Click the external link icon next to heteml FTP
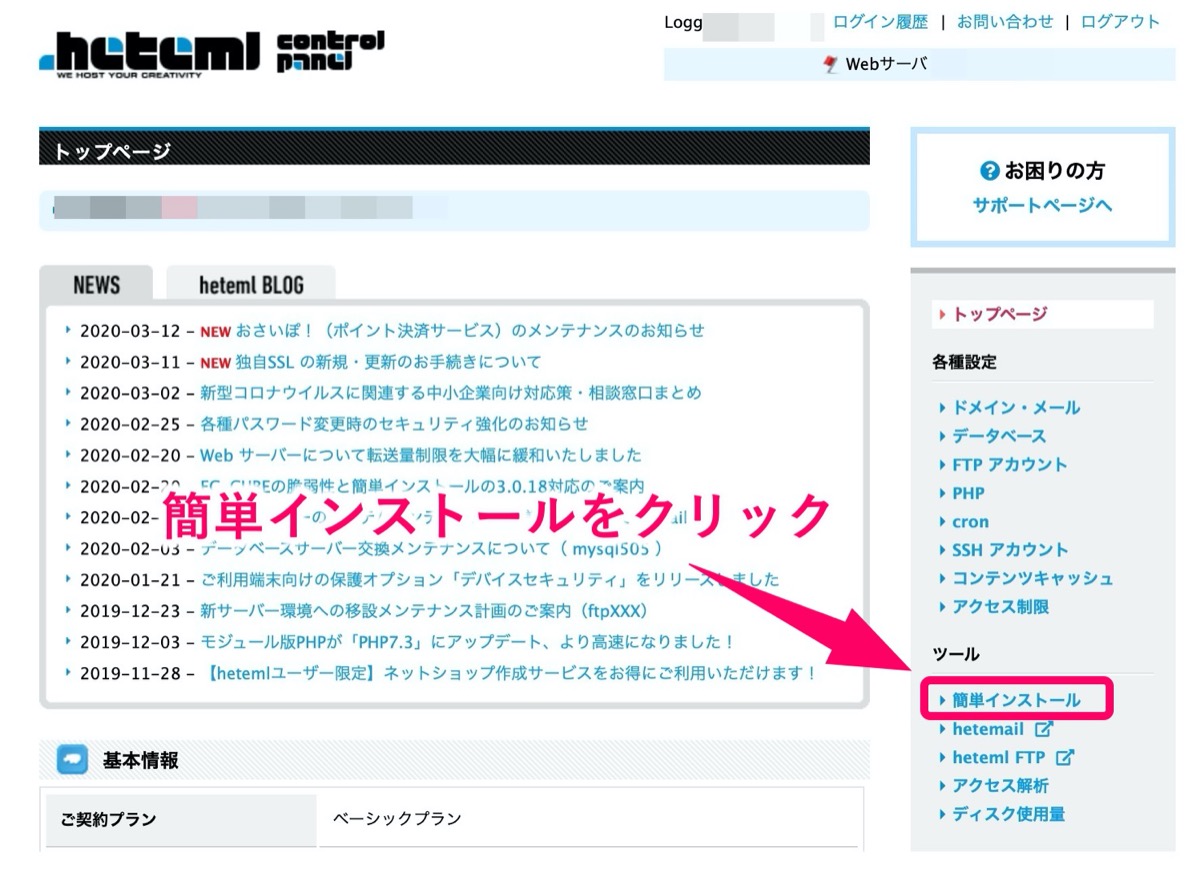1200x878 pixels. pos(1064,758)
